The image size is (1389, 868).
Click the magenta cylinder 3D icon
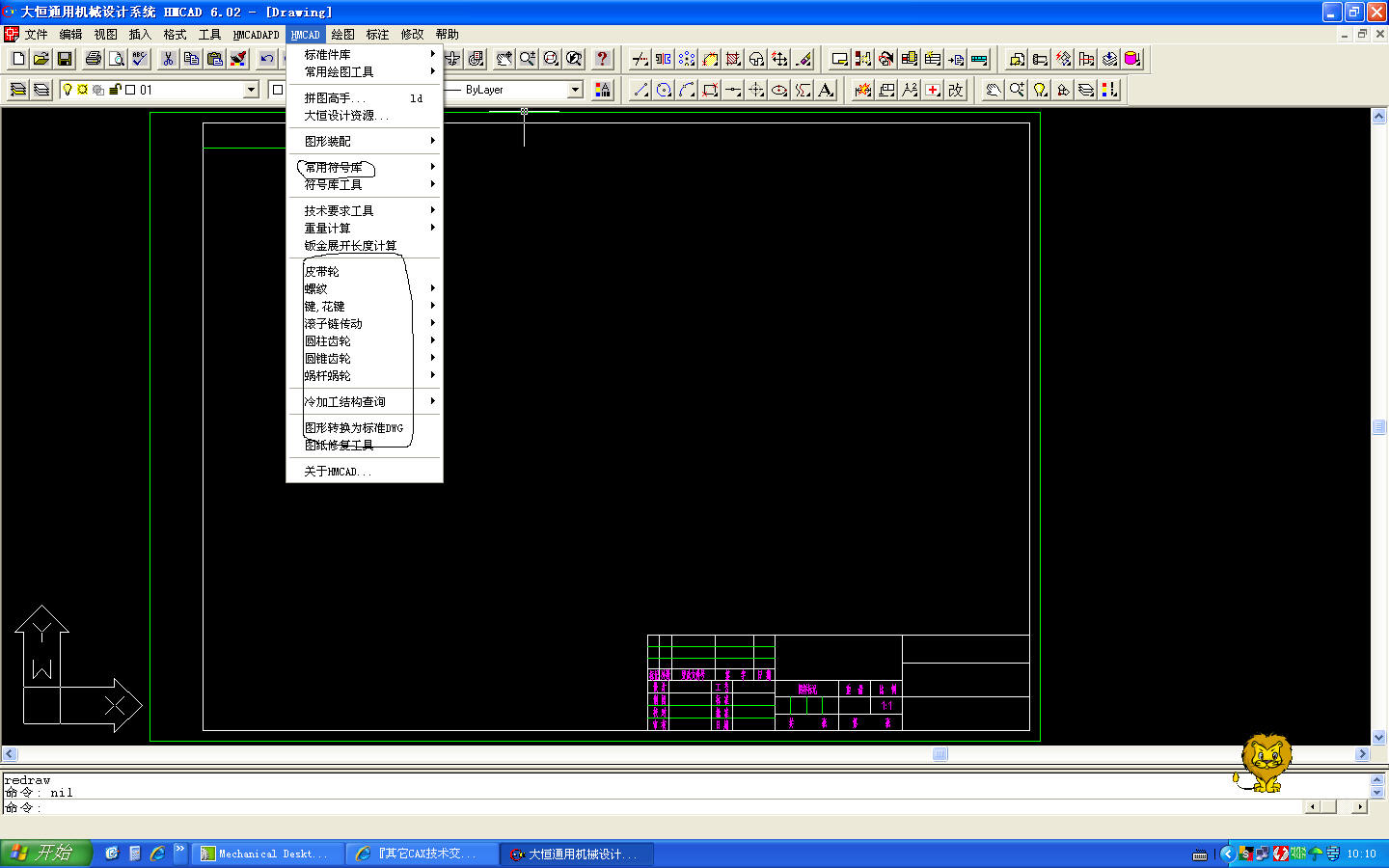pos(1132,59)
